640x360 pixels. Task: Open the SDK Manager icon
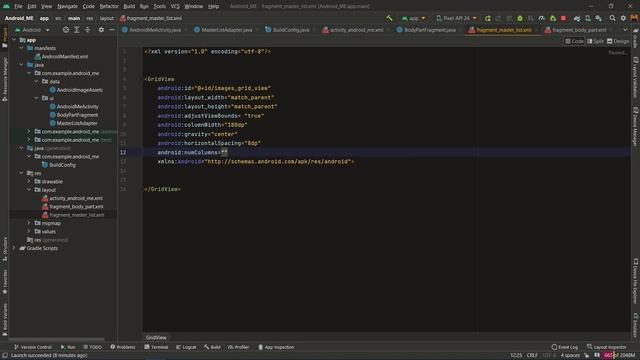click(x=599, y=18)
